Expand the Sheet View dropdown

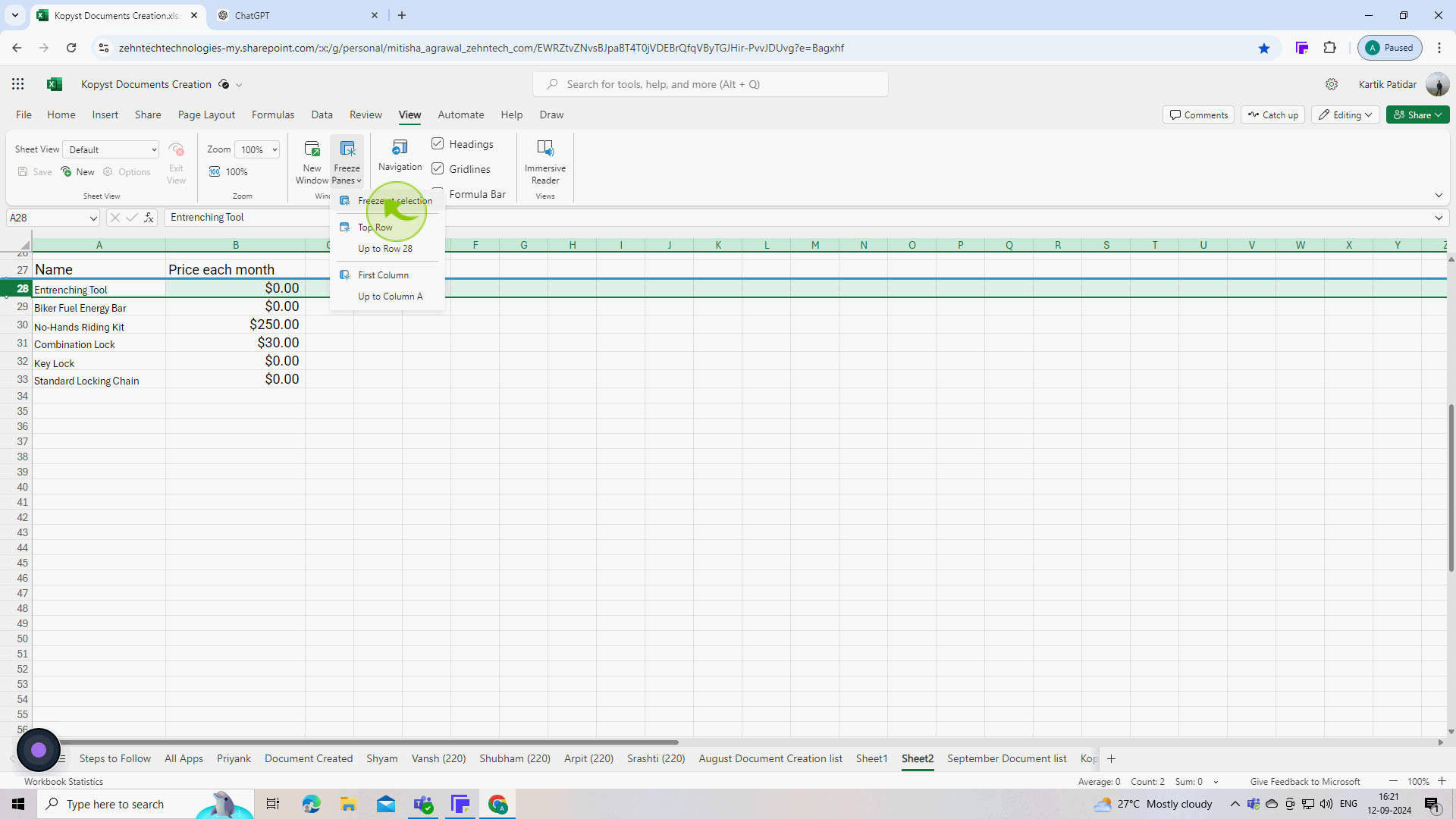point(154,149)
